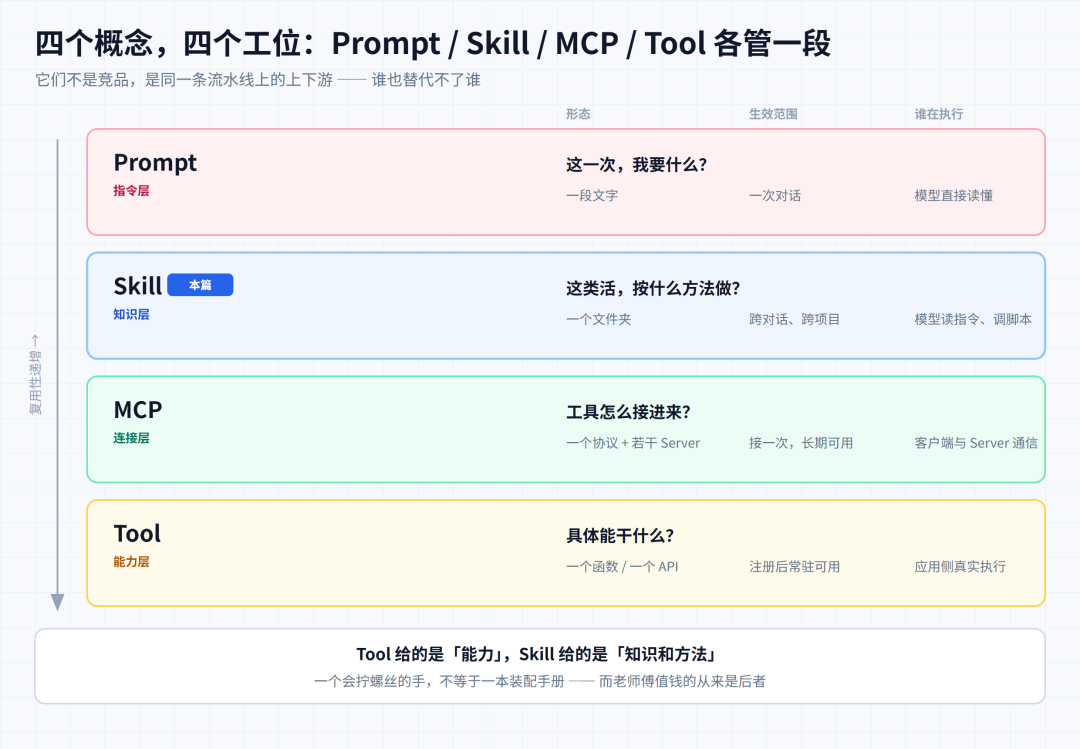Screen dimensions: 1080x749
Task: Click the blue 本篇 badge next to Skill
Action: pos(200,285)
